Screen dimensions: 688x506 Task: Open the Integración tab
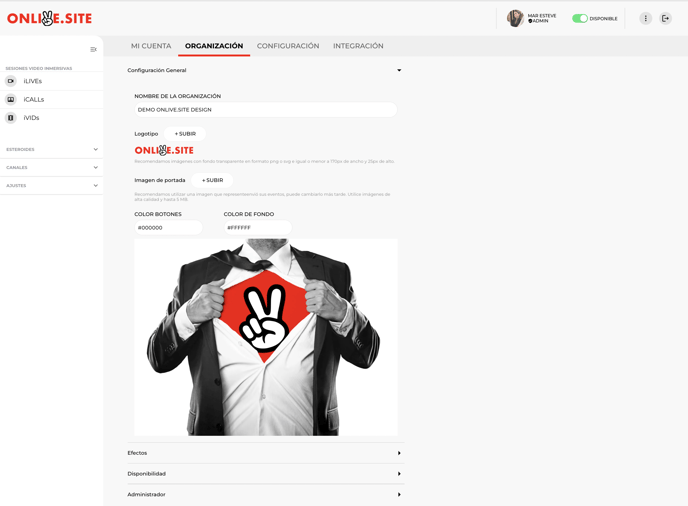pyautogui.click(x=358, y=46)
